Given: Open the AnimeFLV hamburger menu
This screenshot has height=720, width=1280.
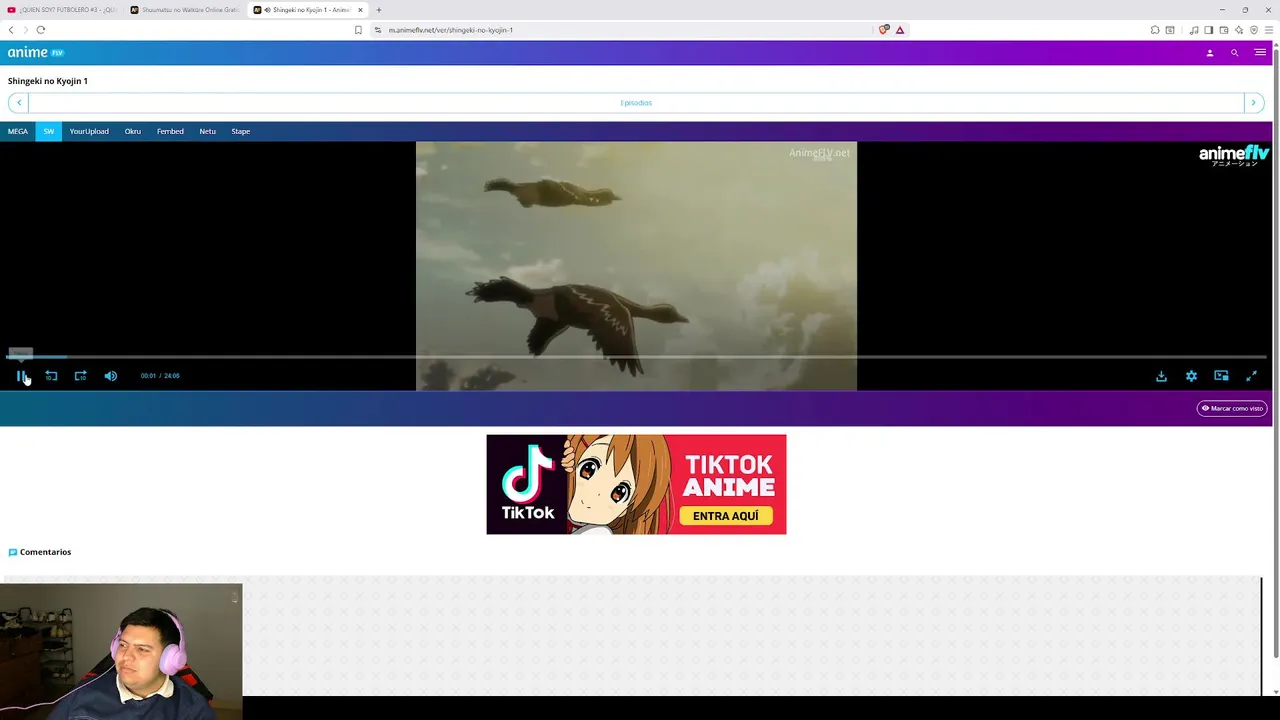Looking at the screenshot, I should [1260, 53].
